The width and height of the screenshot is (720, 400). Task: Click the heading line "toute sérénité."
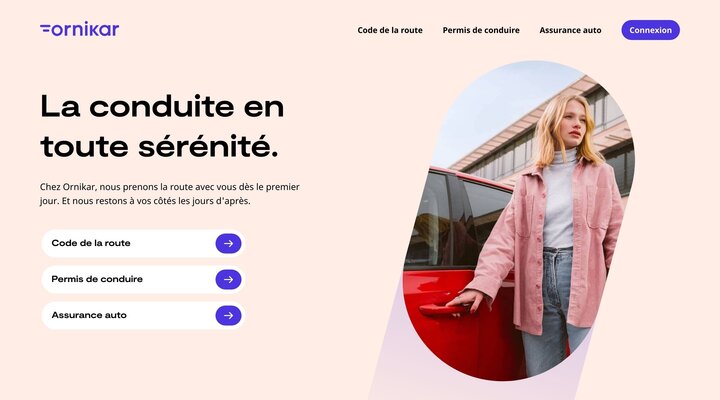point(159,146)
